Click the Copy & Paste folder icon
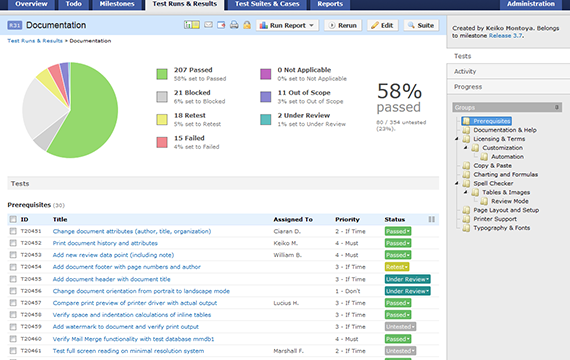The height and width of the screenshot is (360, 570). [x=466, y=165]
